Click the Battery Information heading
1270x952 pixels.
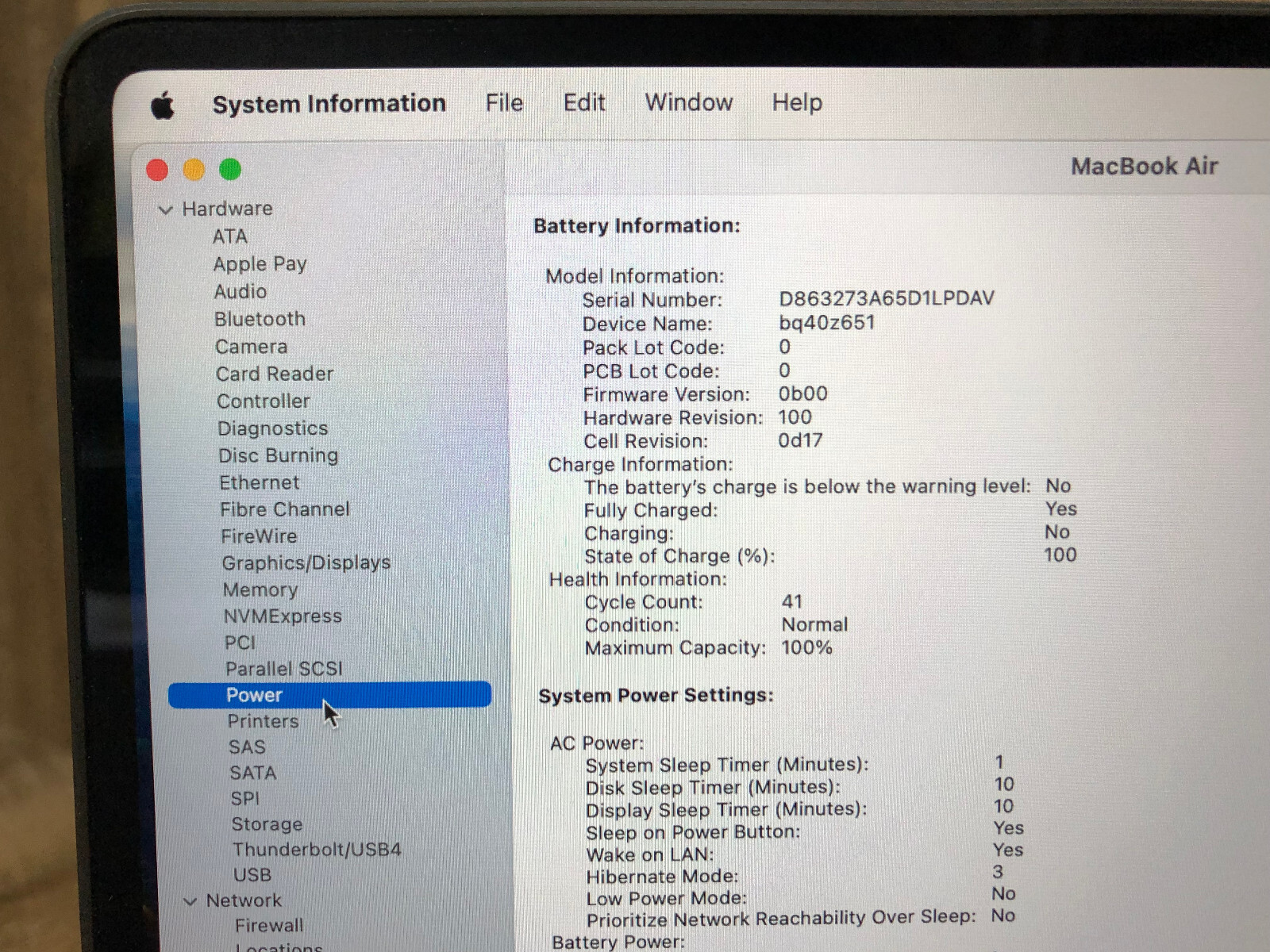point(637,226)
